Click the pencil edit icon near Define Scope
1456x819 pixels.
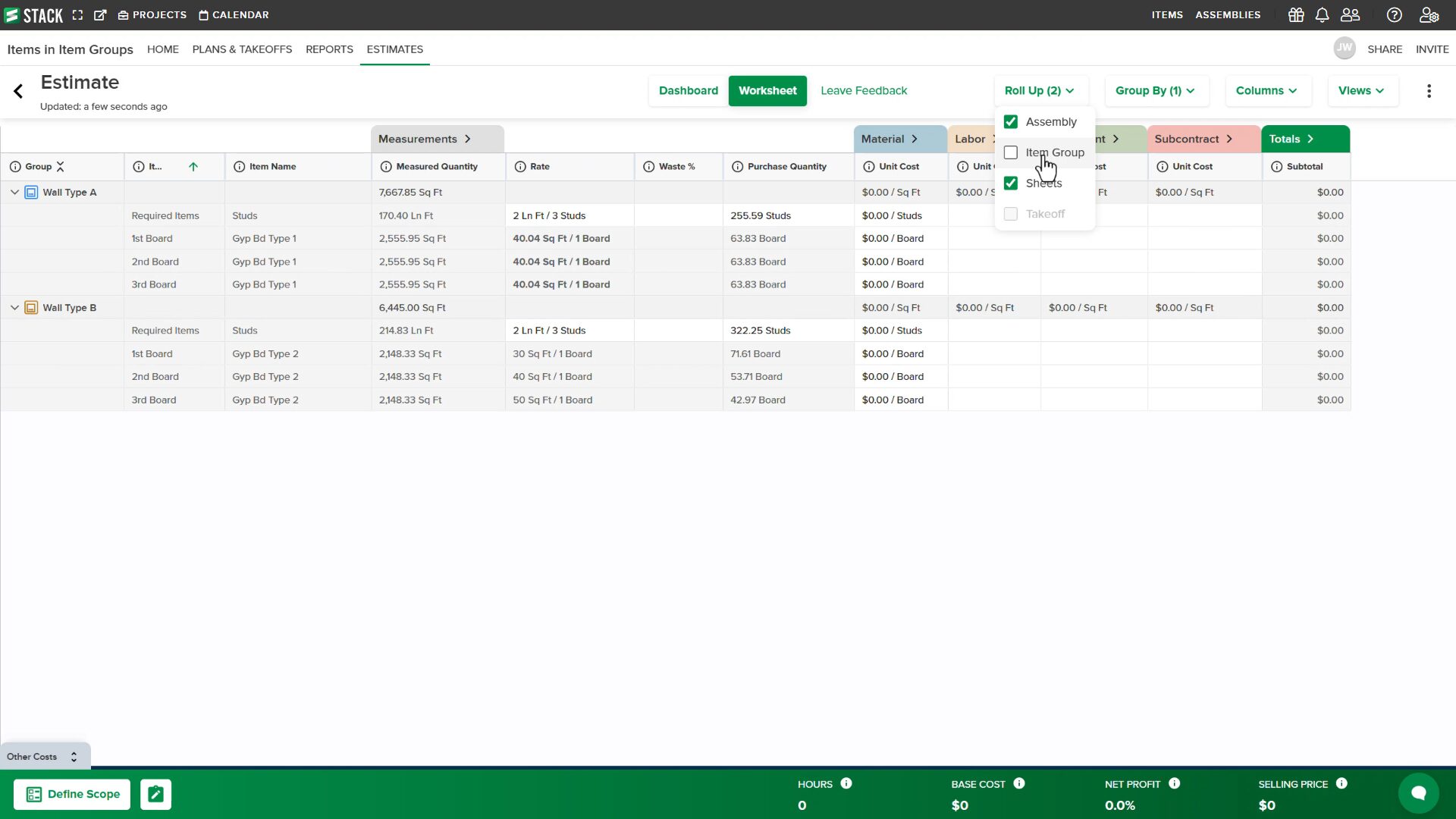point(155,794)
